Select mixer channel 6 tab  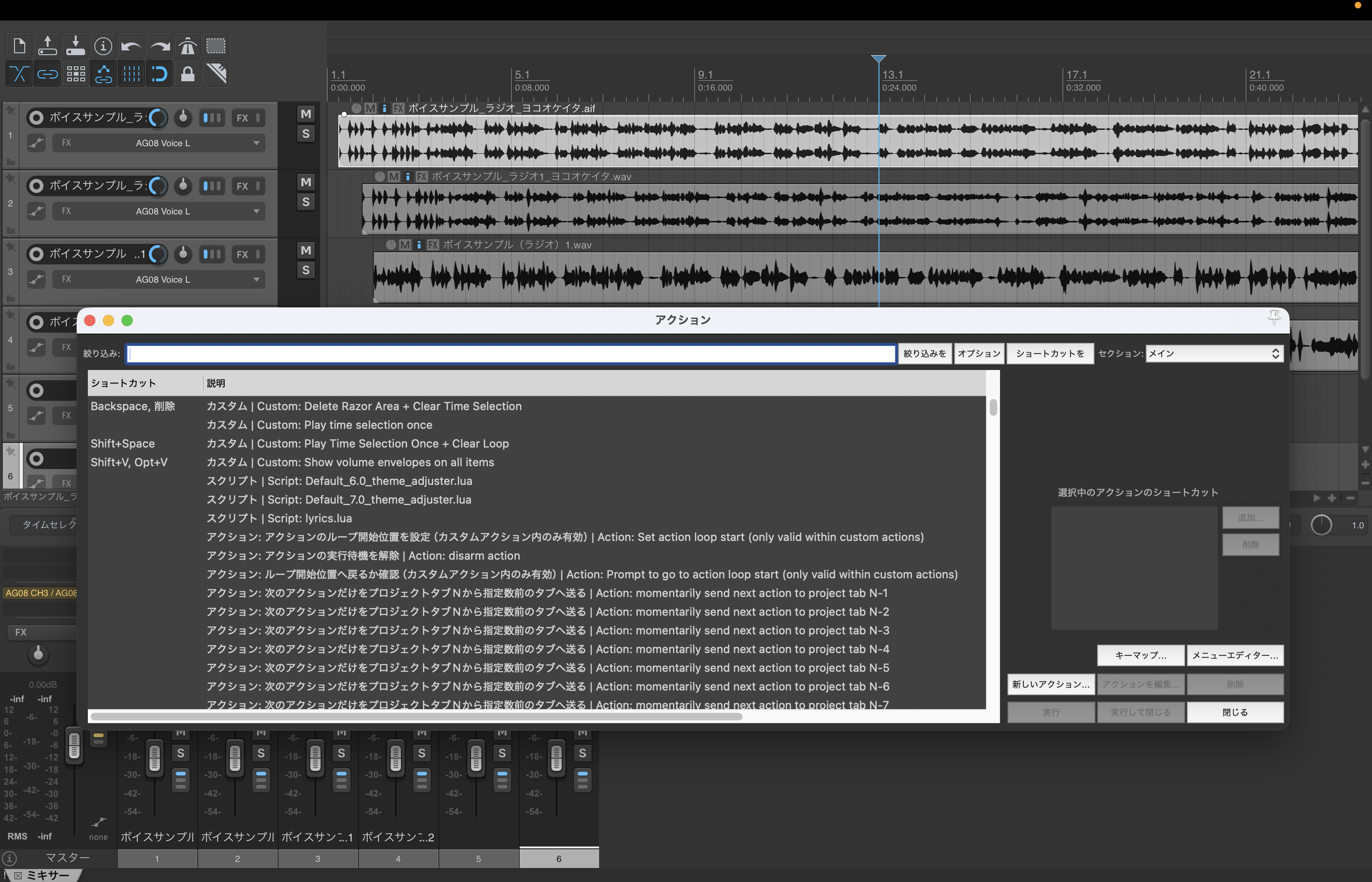pos(558,858)
